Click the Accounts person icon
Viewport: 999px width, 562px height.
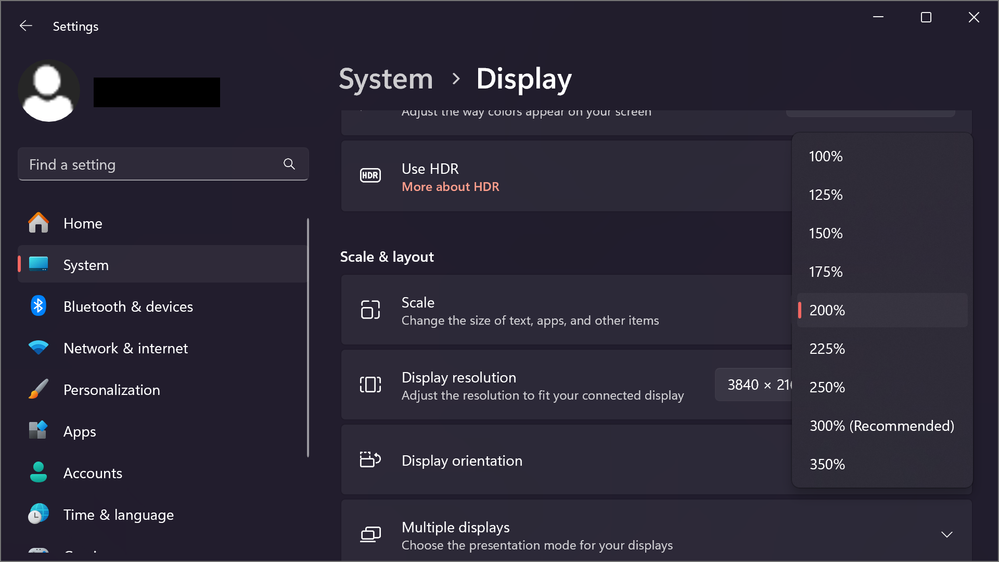(x=38, y=473)
